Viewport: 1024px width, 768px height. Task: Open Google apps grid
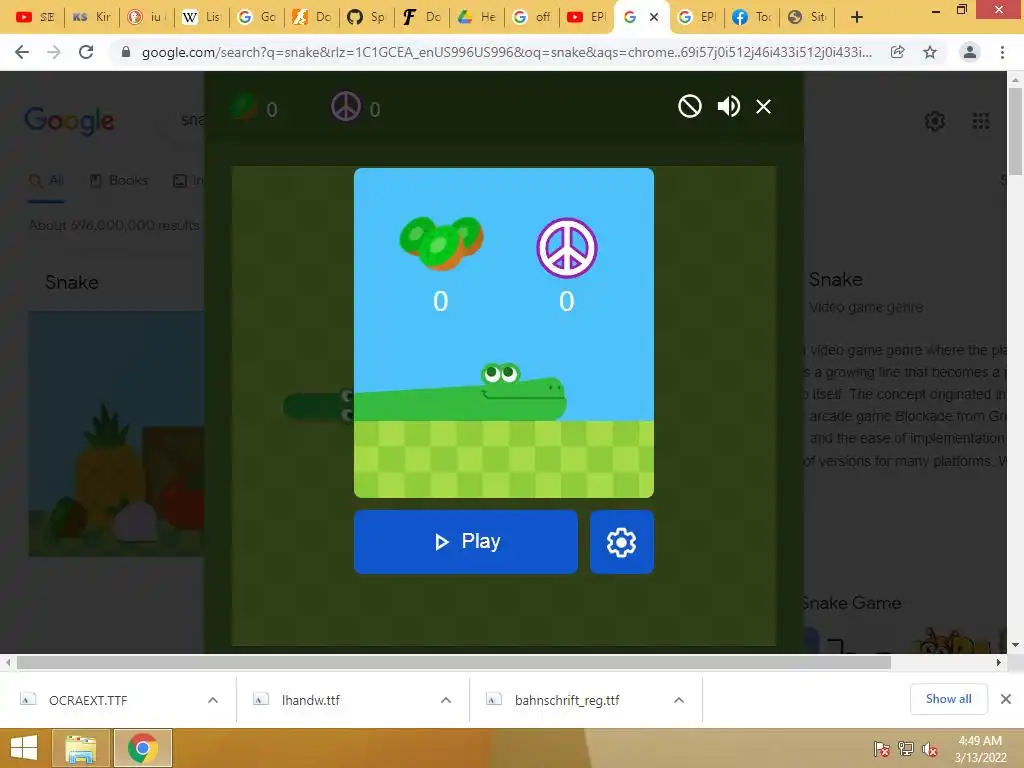[981, 121]
